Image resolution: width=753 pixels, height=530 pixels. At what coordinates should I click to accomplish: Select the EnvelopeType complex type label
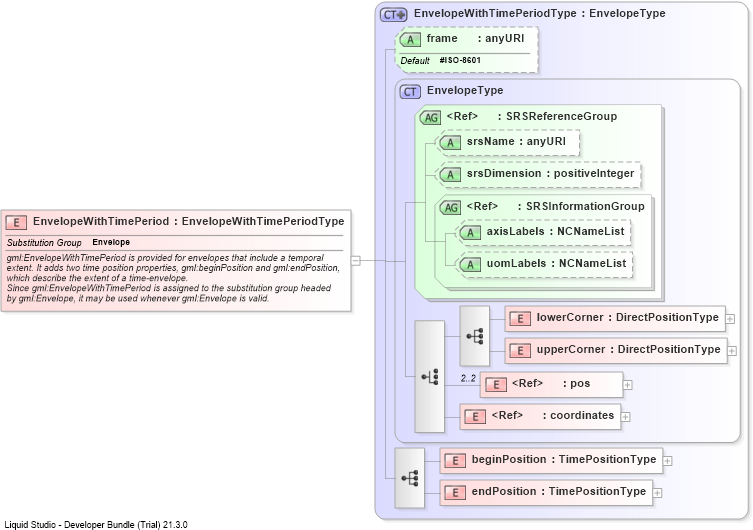pos(465,90)
